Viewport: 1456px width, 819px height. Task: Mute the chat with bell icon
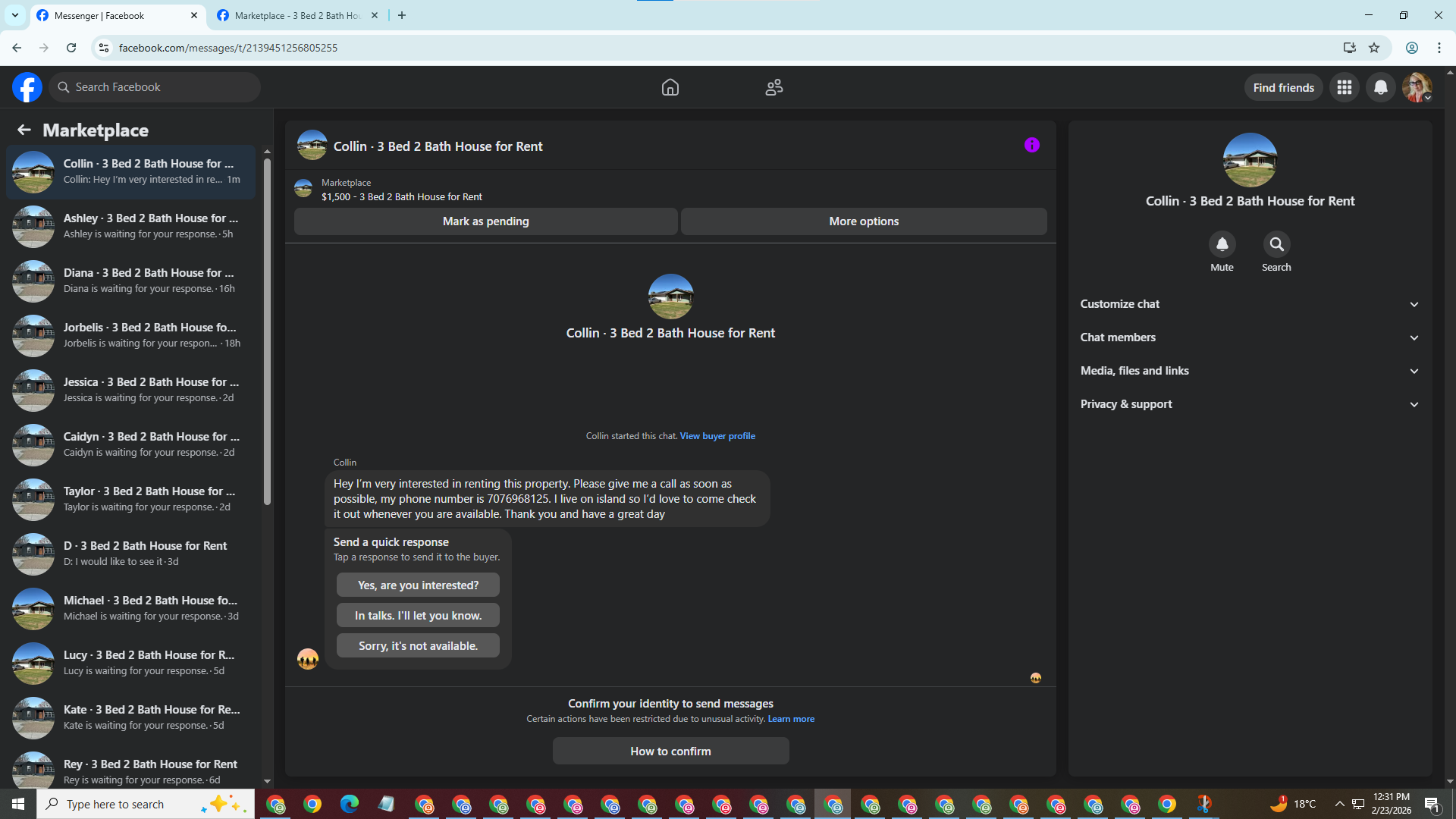[x=1222, y=244]
